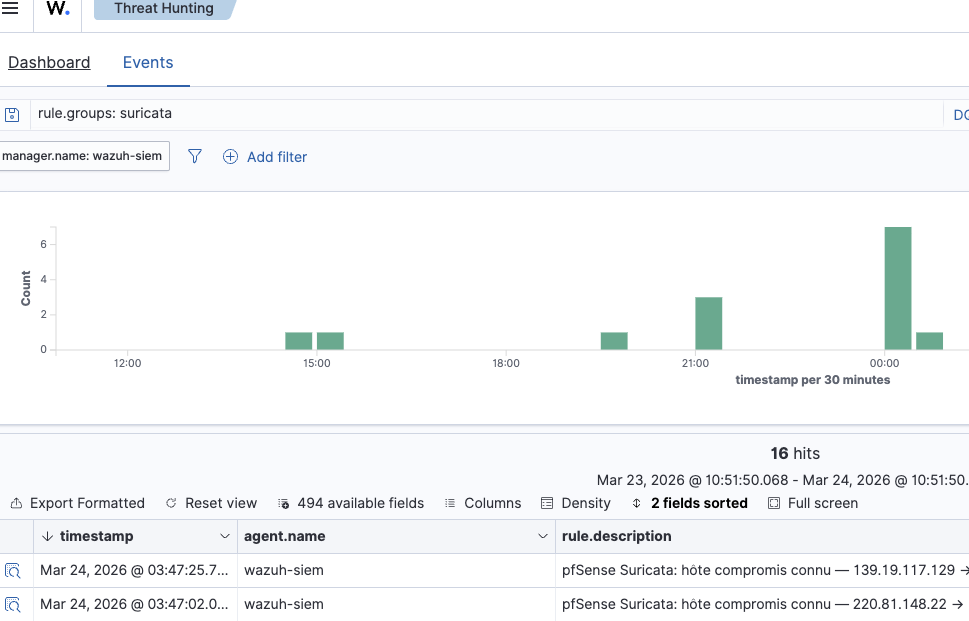Click wazuh-siem agent cell in the 03:47:25 row

click(x=396, y=570)
